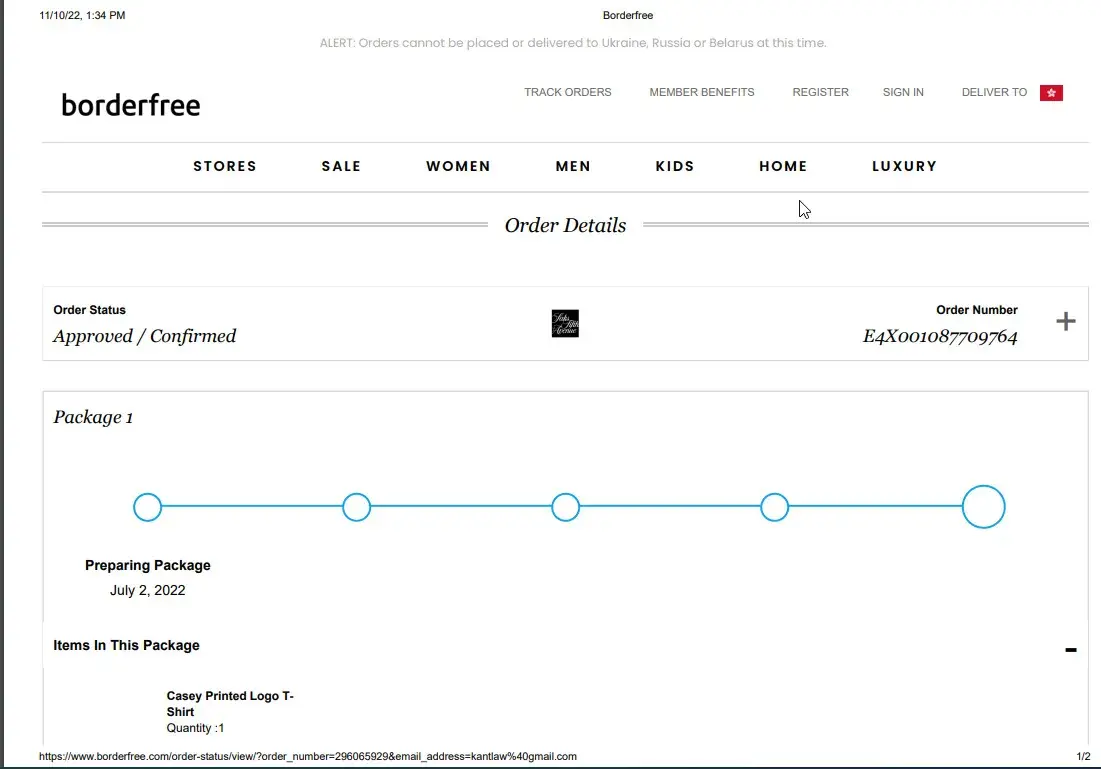Collapse Items In This Package section
The image size is (1101, 769).
1070,650
